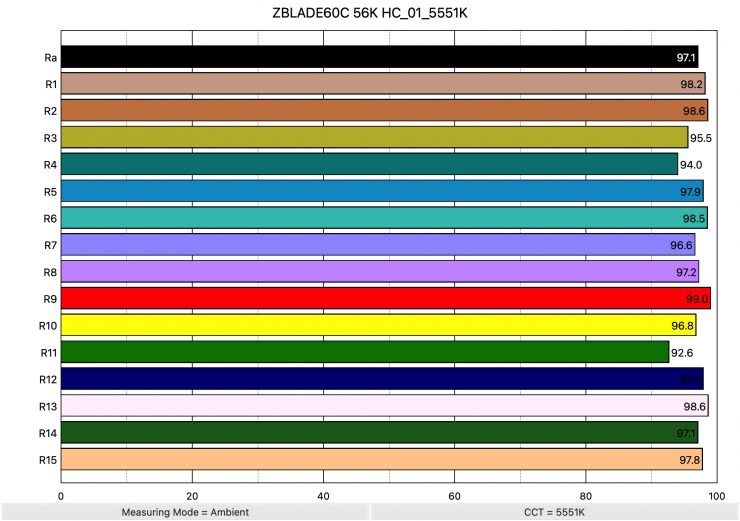This screenshot has width=740, height=521.
Task: Click the 60 tick on x-axis
Action: pyautogui.click(x=454, y=495)
